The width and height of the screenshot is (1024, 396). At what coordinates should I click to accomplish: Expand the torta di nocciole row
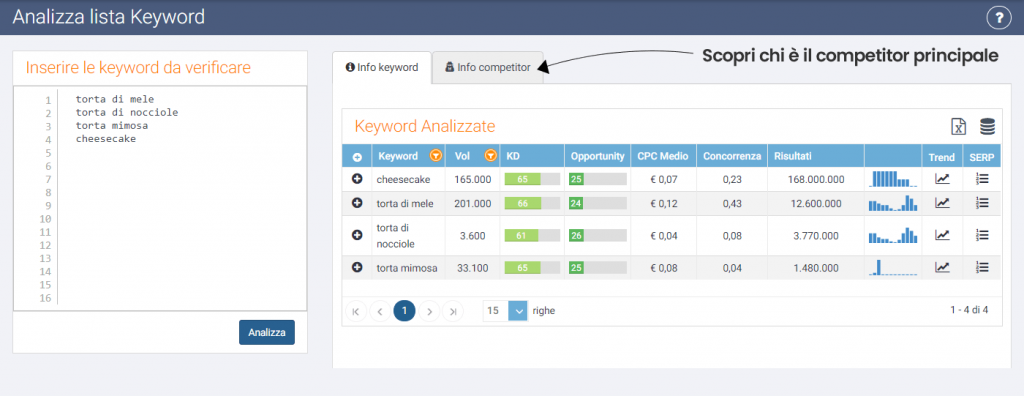click(x=357, y=235)
